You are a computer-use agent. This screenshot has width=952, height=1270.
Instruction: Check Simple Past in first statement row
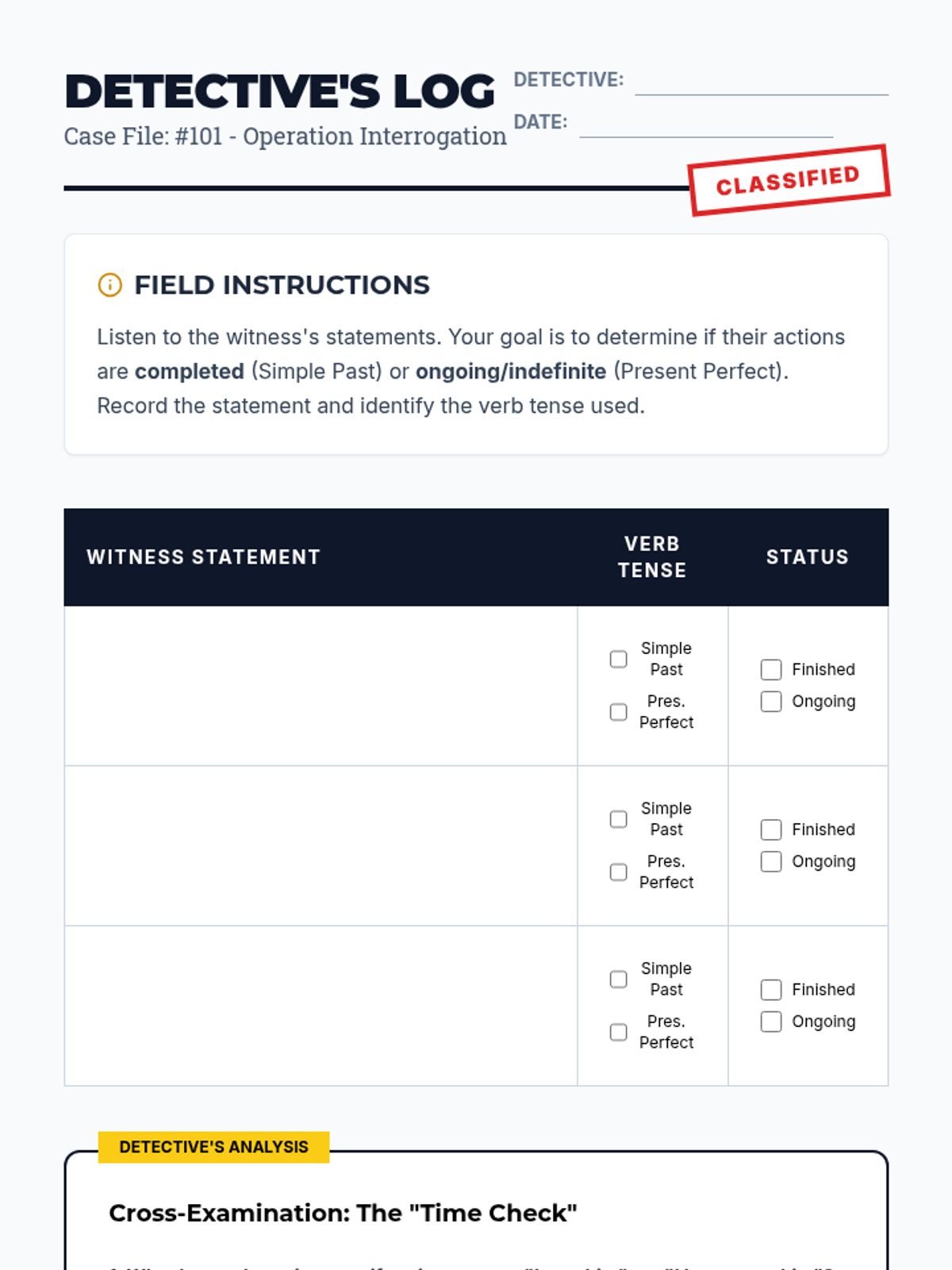618,660
